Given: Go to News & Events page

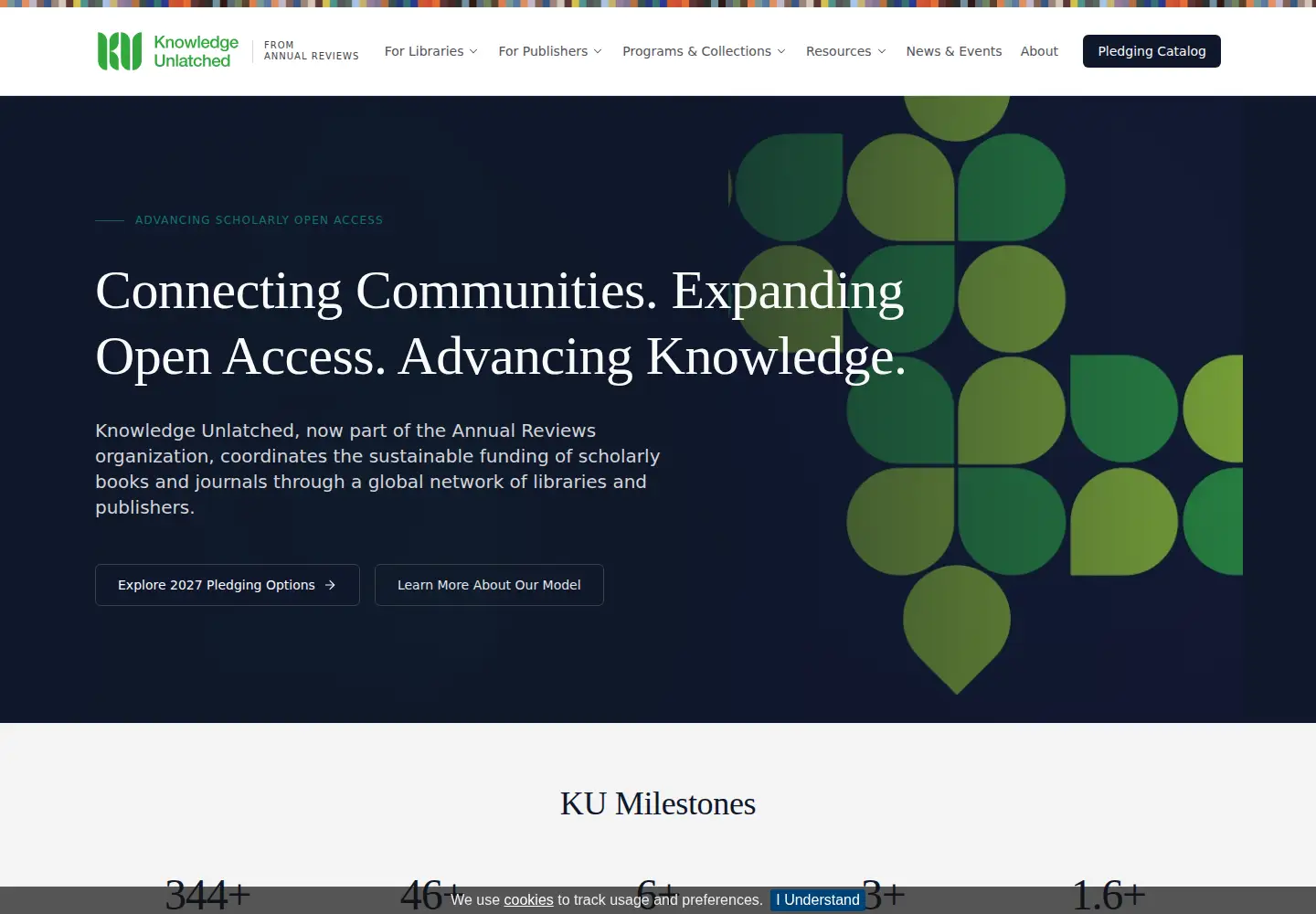Looking at the screenshot, I should point(954,51).
